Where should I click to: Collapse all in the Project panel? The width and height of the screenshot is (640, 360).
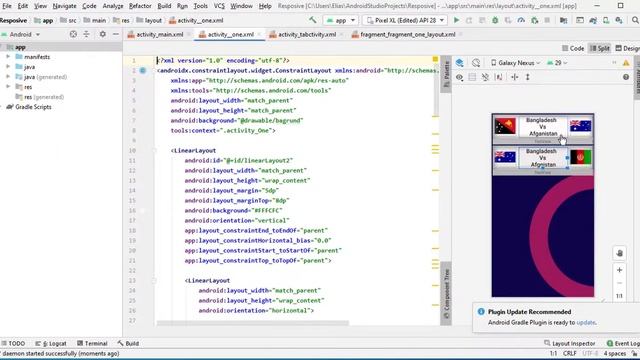(86, 34)
